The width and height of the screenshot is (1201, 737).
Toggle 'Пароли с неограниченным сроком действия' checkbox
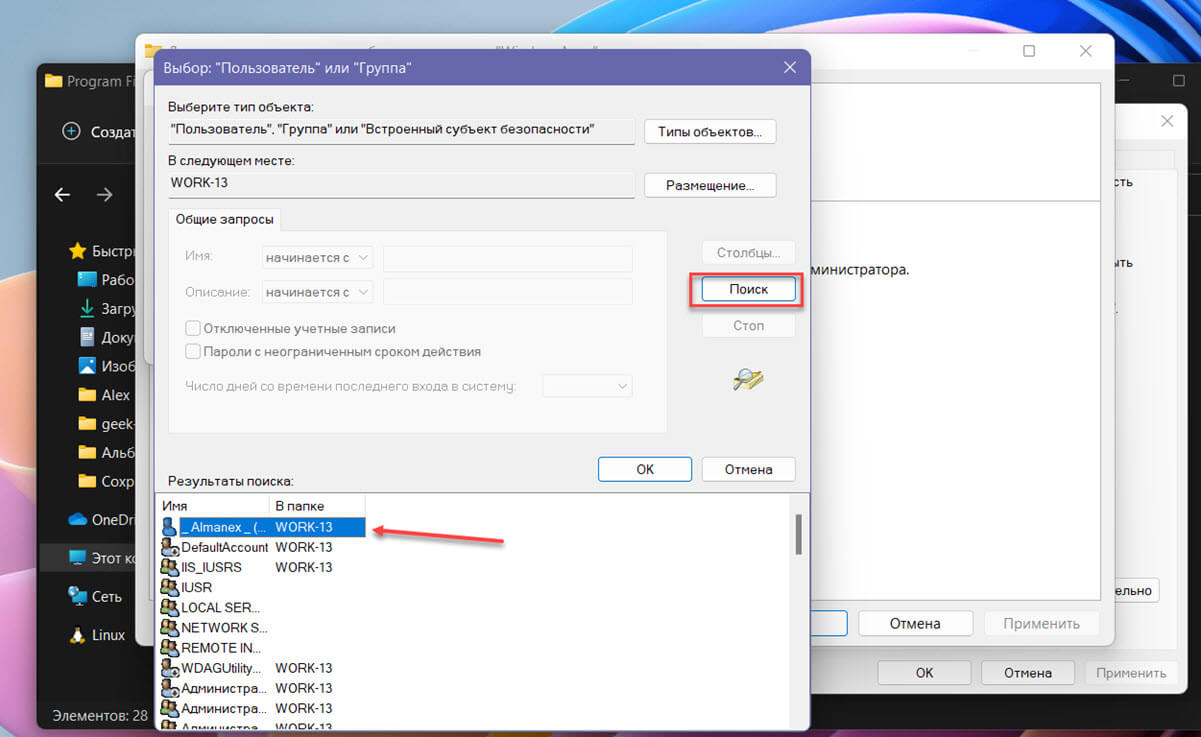[193, 352]
